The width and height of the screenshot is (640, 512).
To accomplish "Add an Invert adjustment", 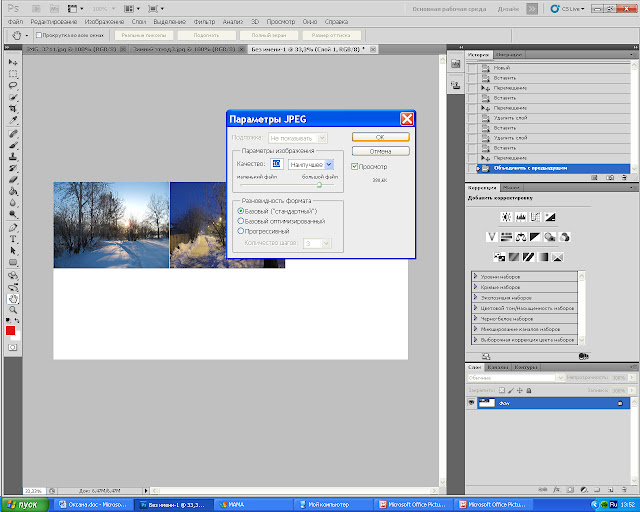I will tap(499, 257).
